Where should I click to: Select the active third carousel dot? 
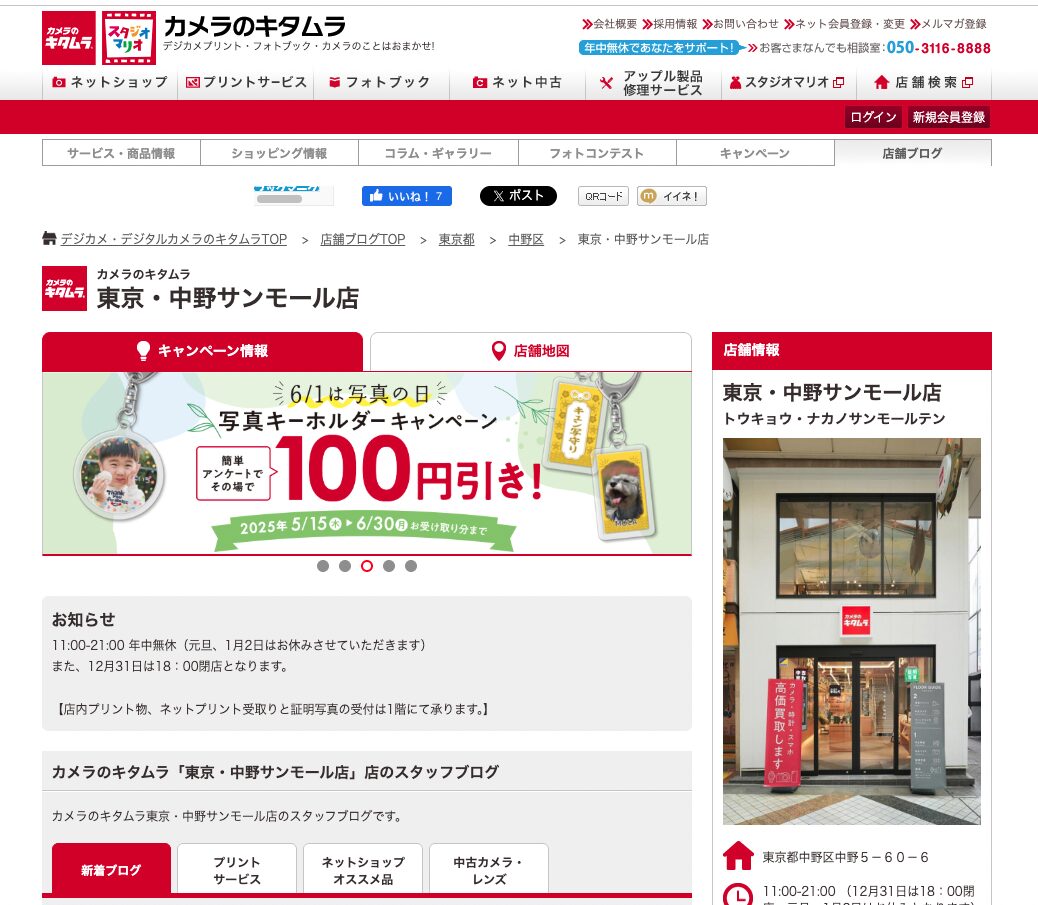tap(367, 566)
